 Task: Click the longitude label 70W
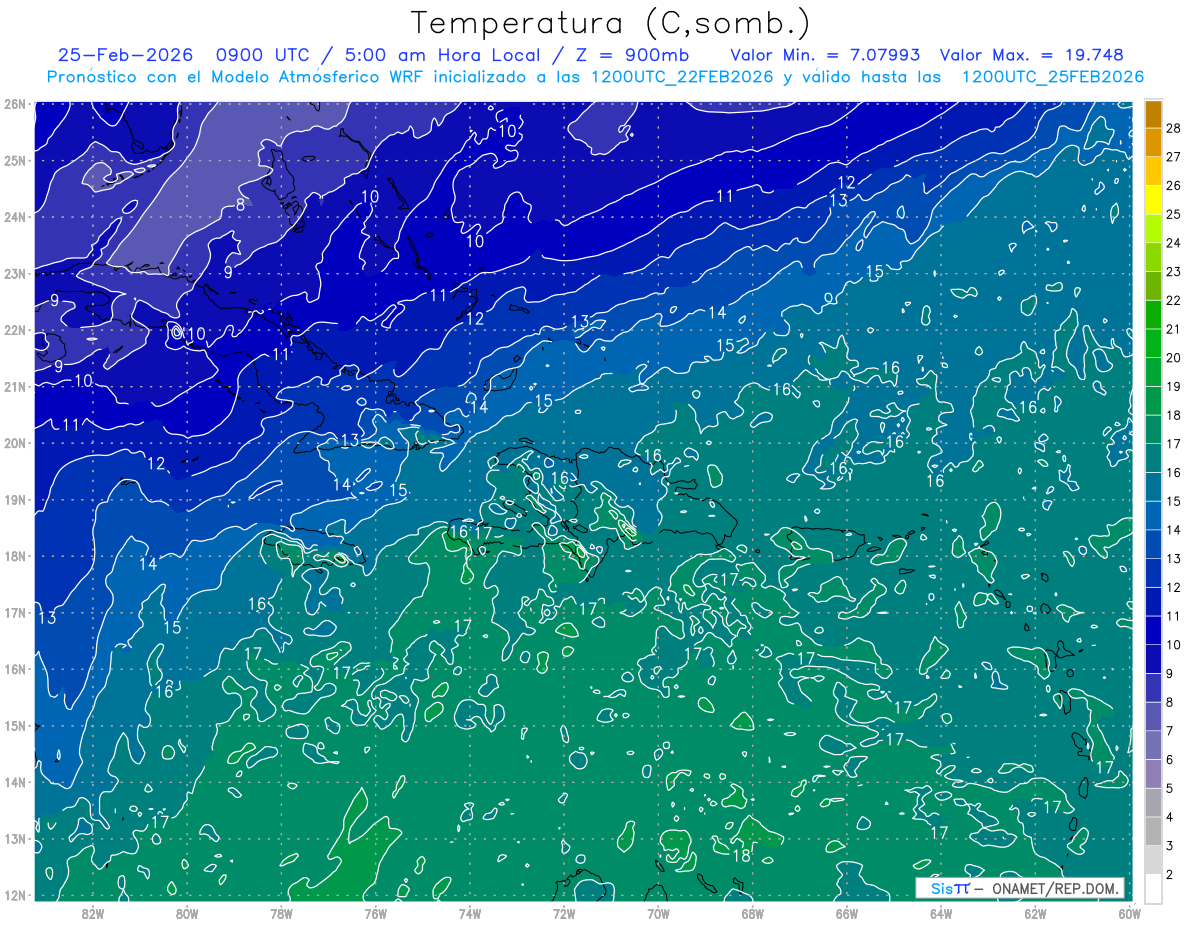click(x=658, y=913)
